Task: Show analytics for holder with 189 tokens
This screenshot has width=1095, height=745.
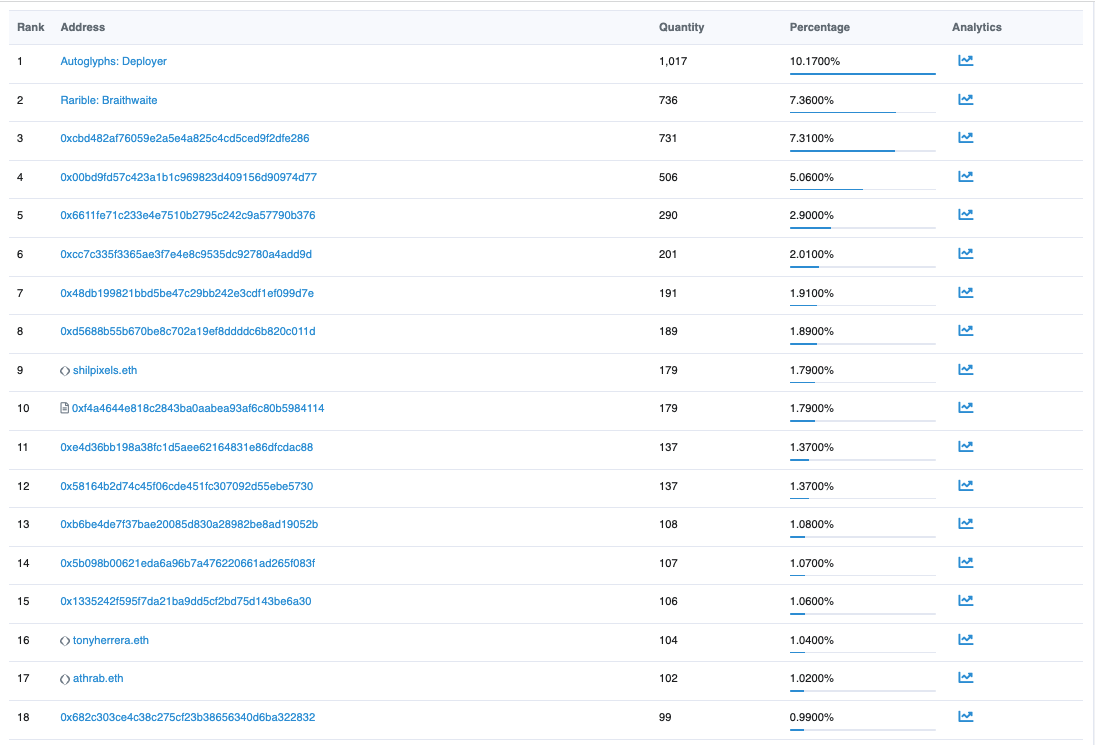Action: 965,331
